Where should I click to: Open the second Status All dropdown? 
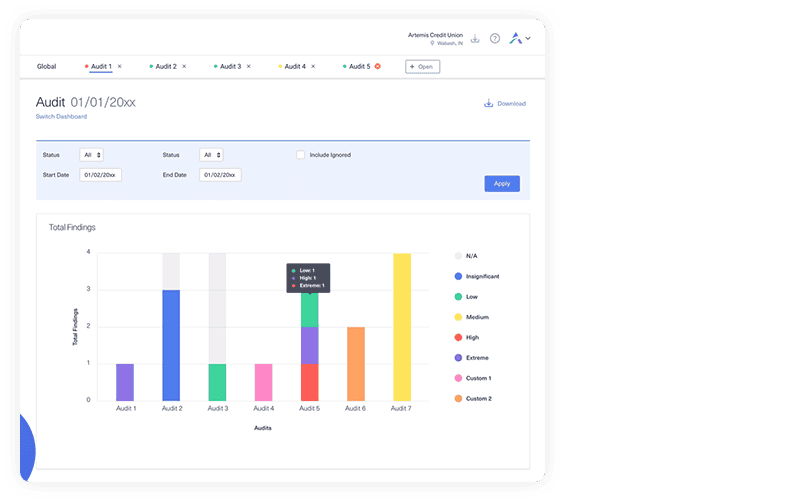211,155
